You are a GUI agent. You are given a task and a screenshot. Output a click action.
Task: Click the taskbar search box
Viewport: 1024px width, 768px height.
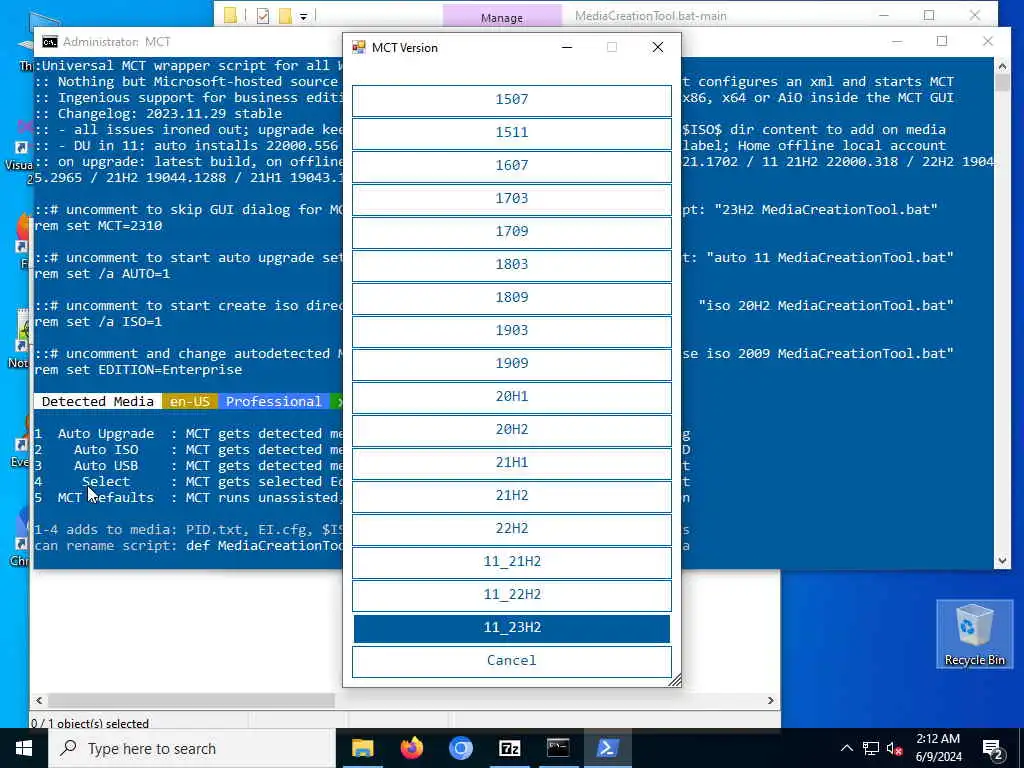tap(192, 748)
